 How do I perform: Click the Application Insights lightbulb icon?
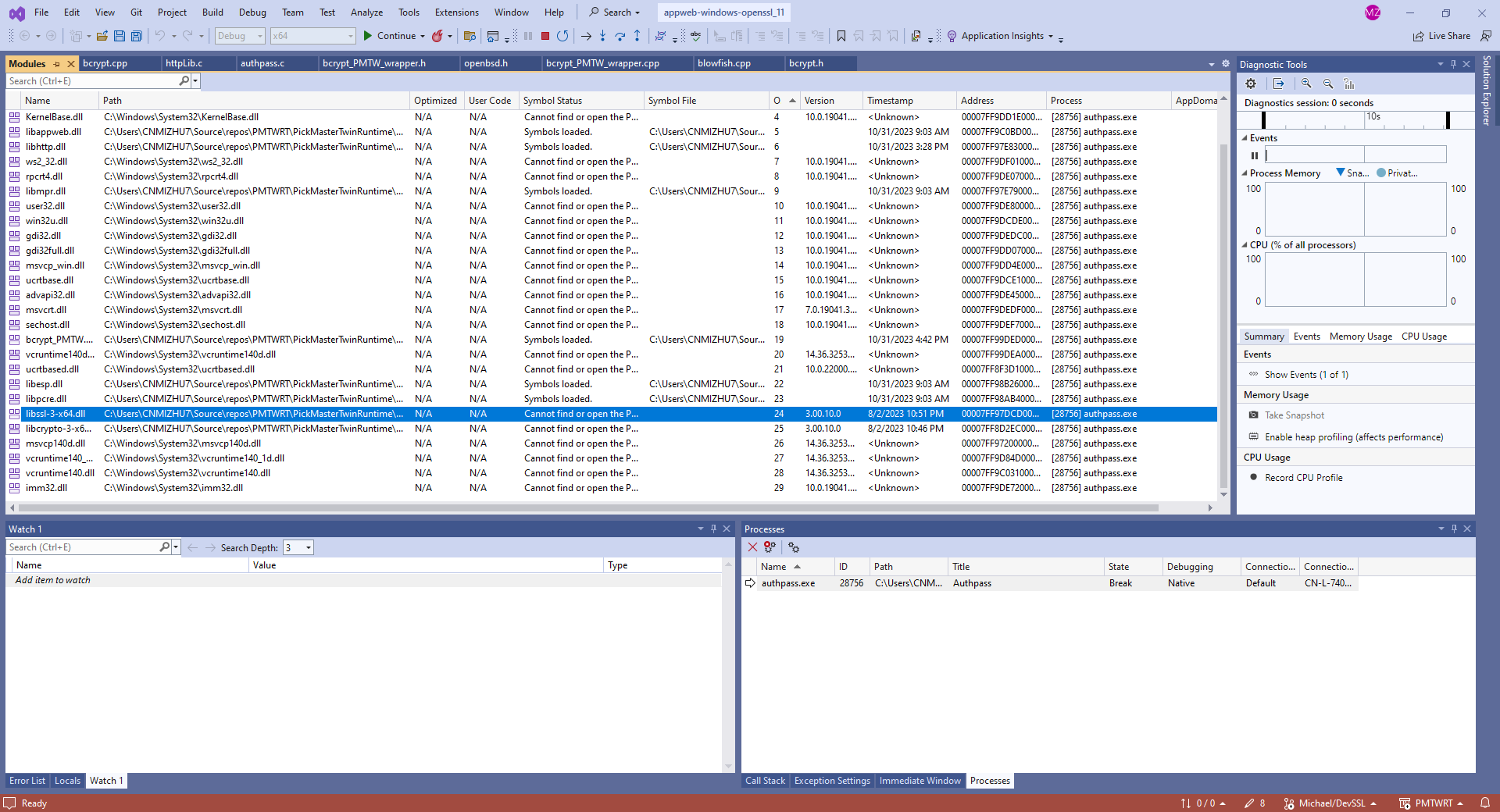(952, 36)
